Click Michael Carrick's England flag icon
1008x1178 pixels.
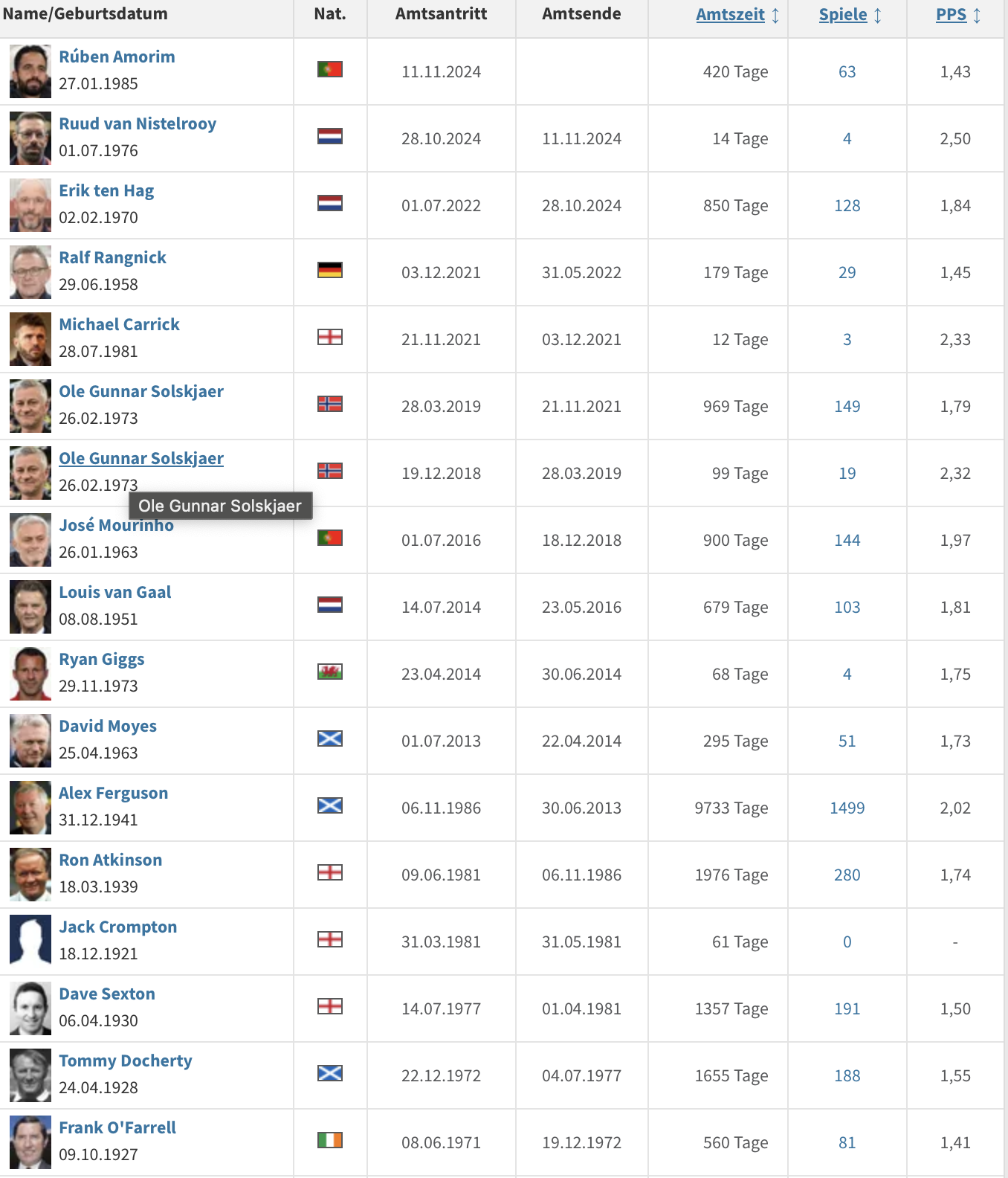pos(329,338)
